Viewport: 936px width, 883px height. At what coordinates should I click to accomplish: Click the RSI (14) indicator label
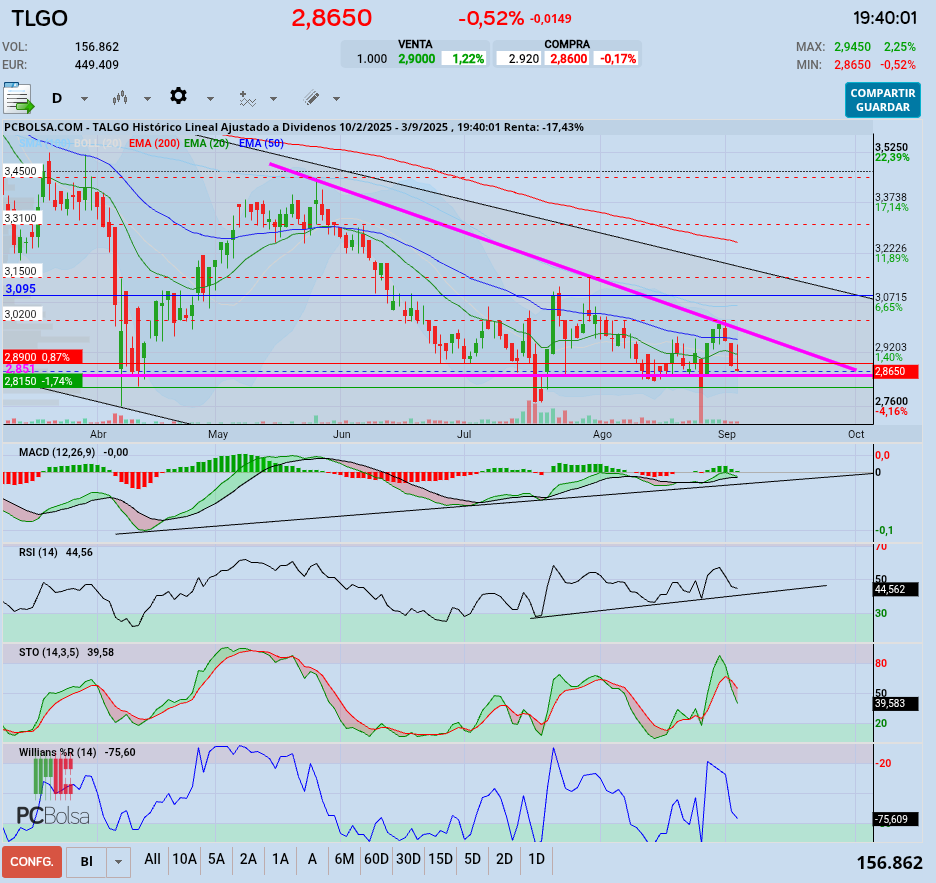click(x=38, y=552)
